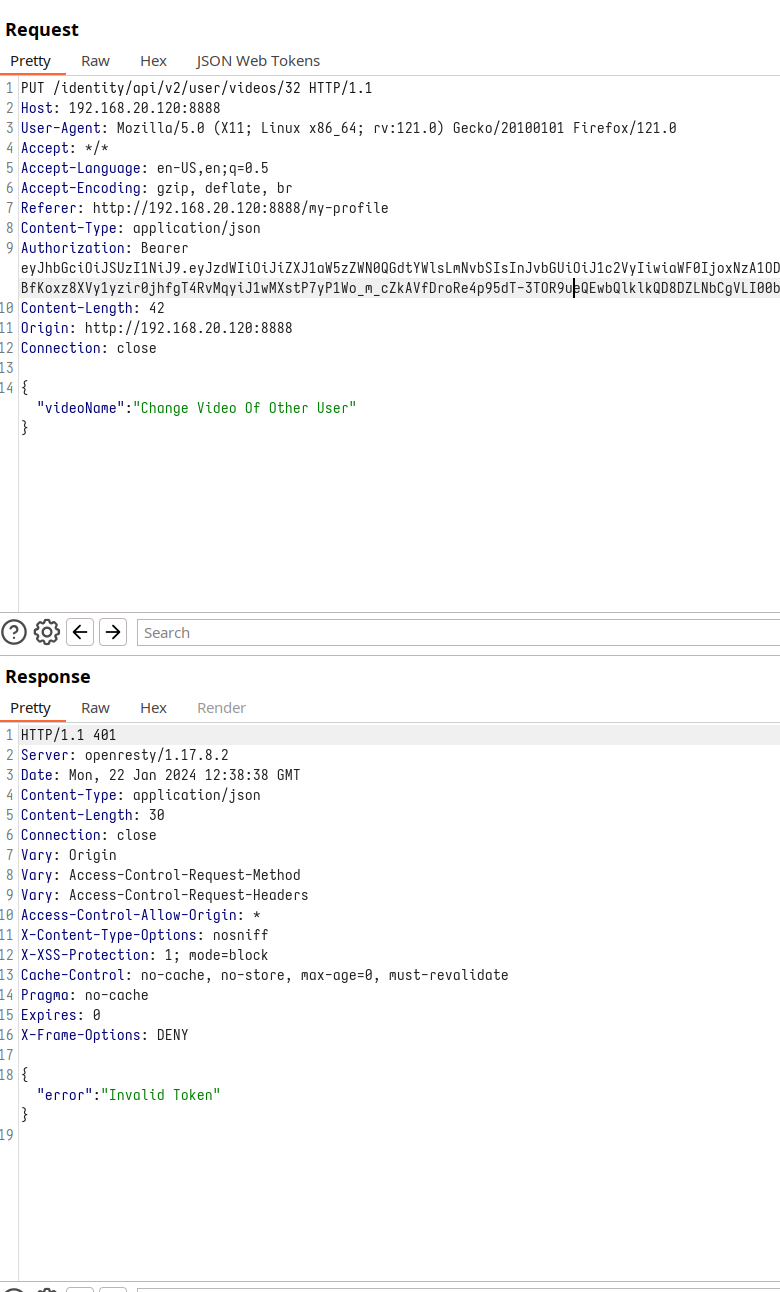Open the JSON Web Tokens tab
Screen dimensions: 780x1292
point(258,61)
